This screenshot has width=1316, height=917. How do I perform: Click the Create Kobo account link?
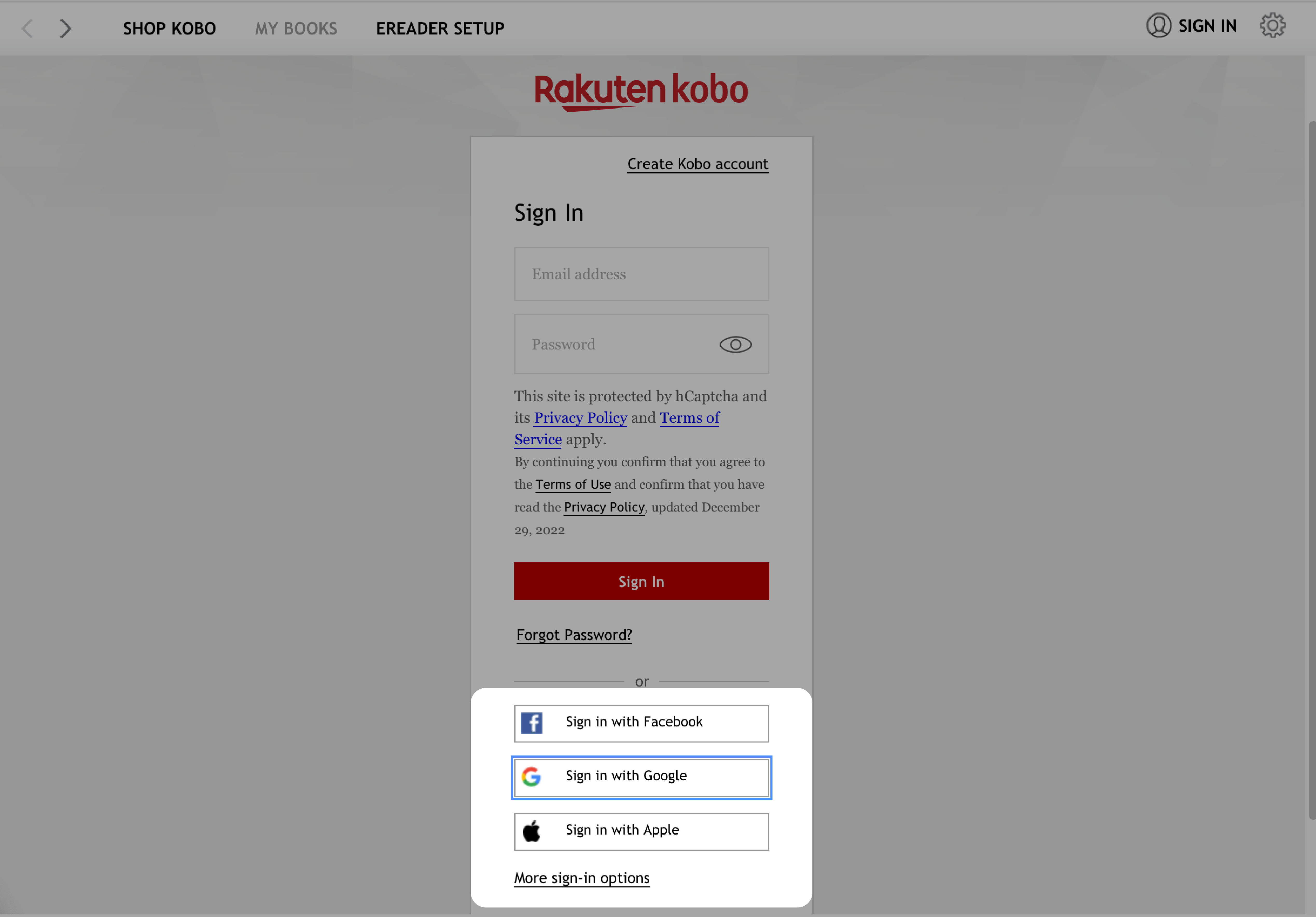pos(697,163)
